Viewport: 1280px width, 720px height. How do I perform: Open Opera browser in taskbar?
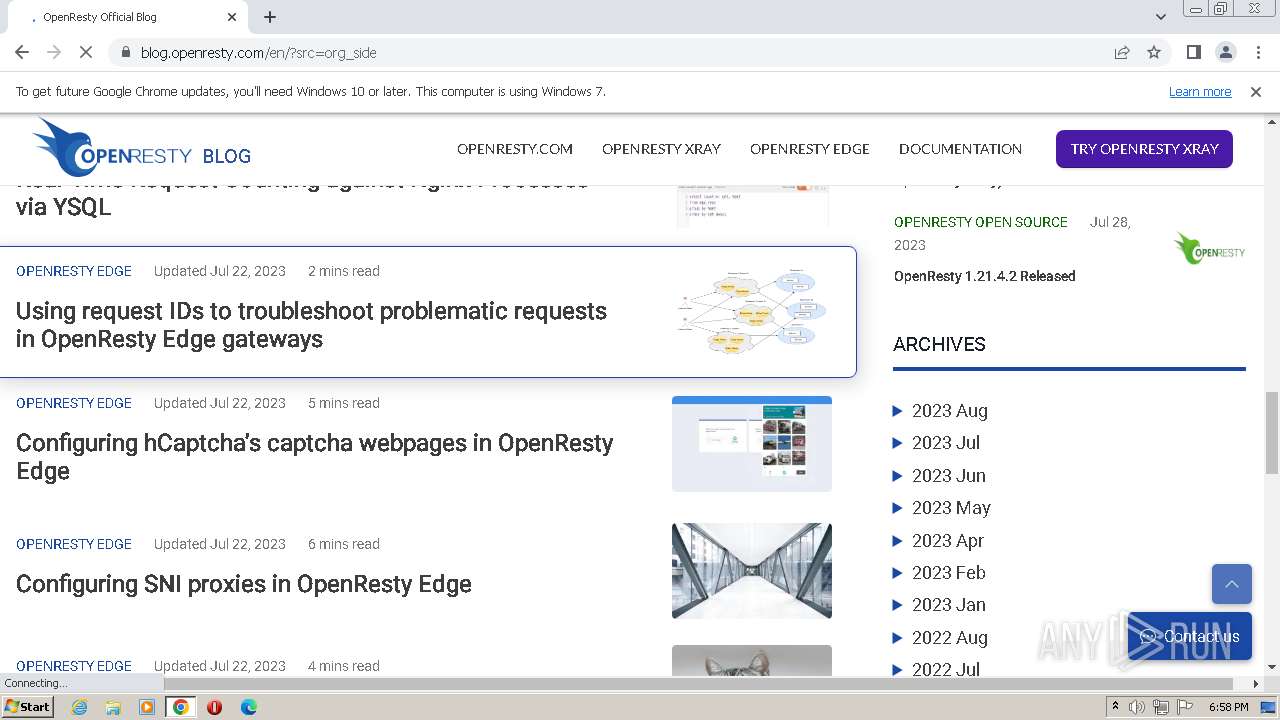(214, 707)
